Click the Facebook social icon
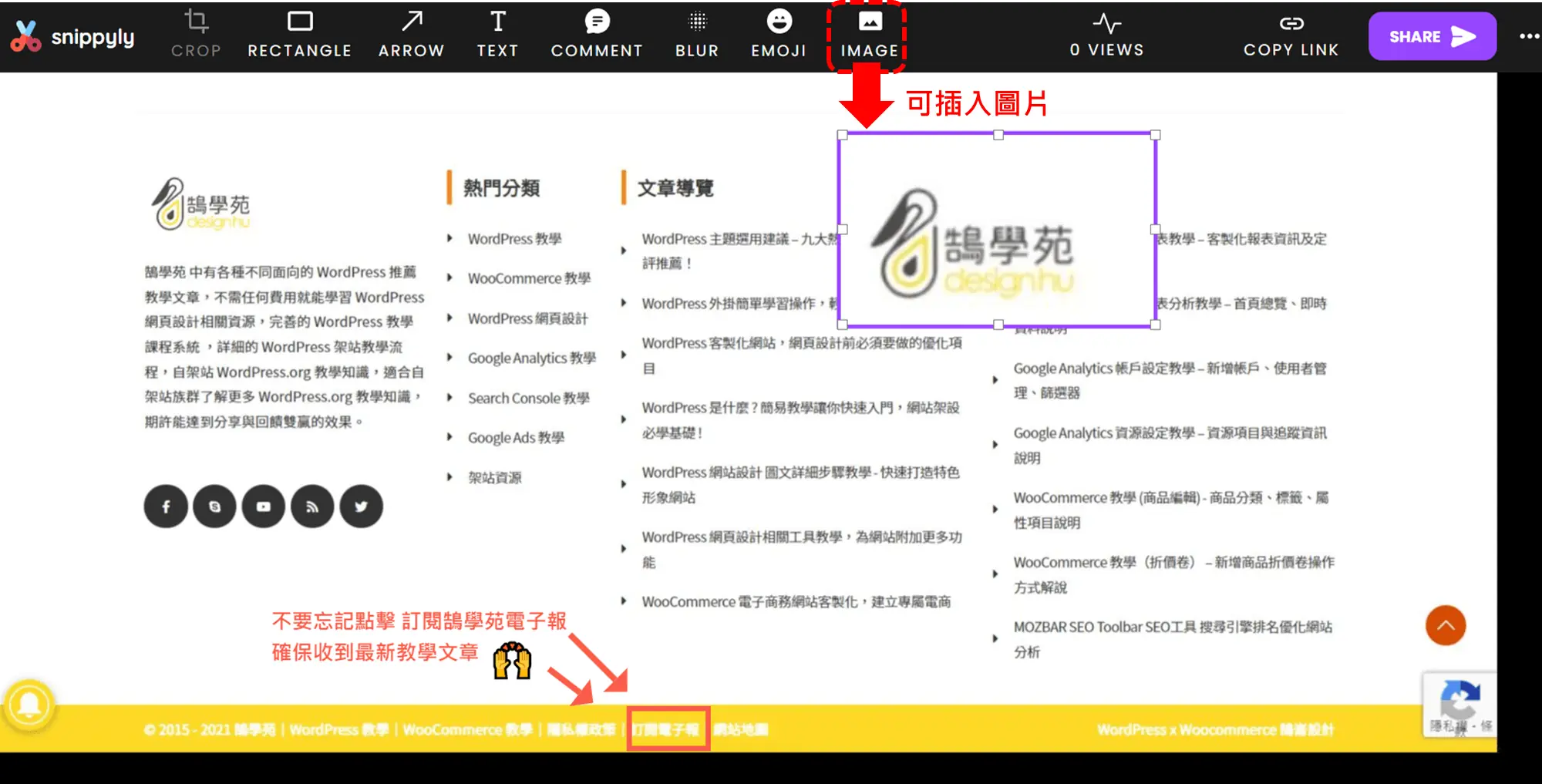The height and width of the screenshot is (784, 1542). [x=166, y=506]
